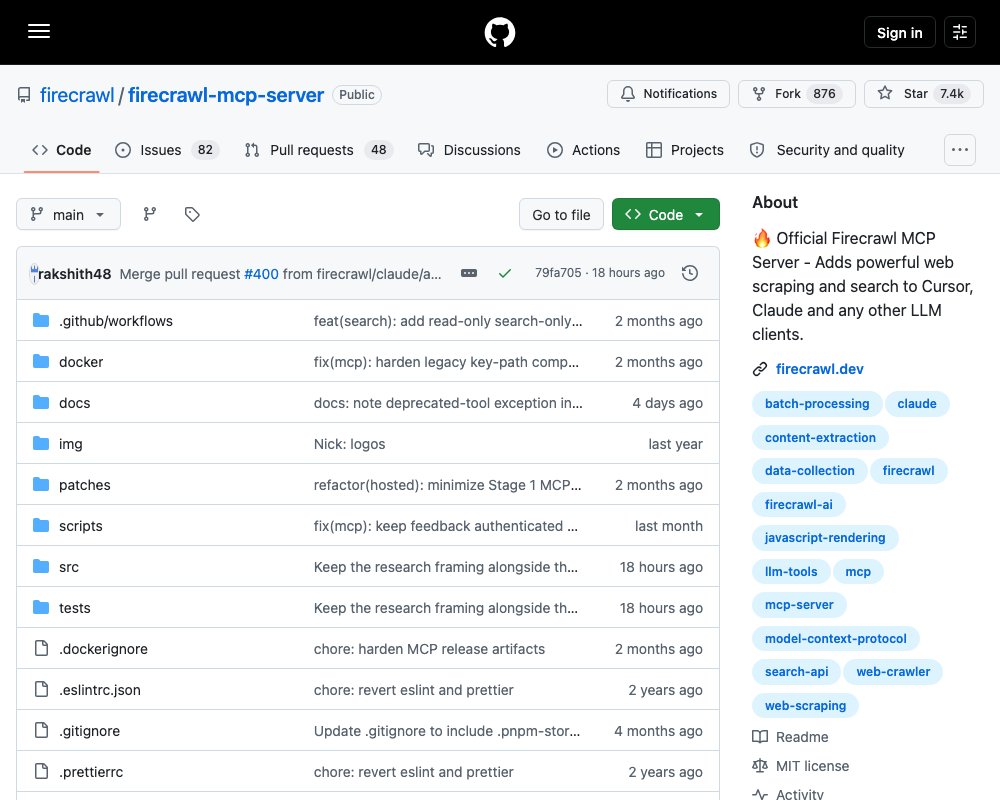1000x800 pixels.
Task: Open the docker folder icon
Action: pos(41,362)
